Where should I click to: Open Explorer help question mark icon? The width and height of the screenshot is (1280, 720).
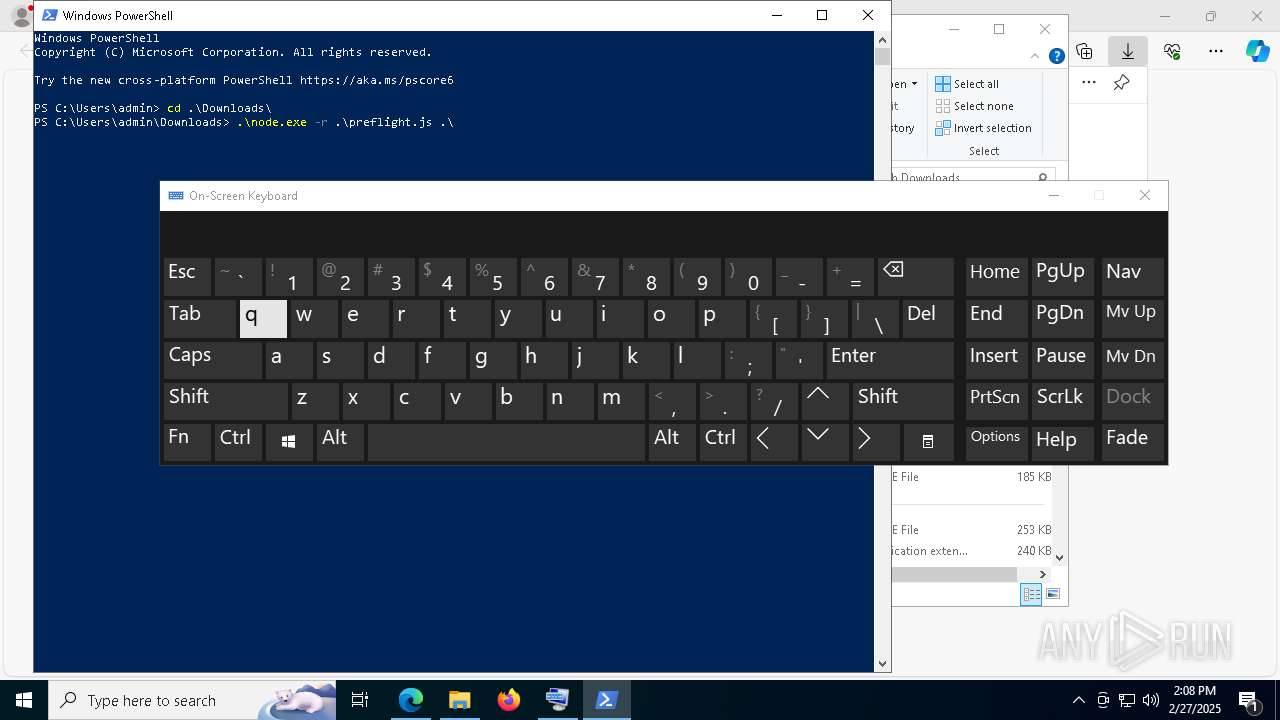1056,56
